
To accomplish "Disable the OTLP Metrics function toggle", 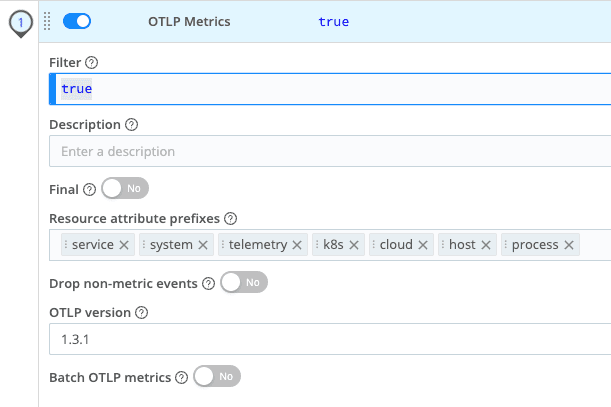I will click(77, 21).
